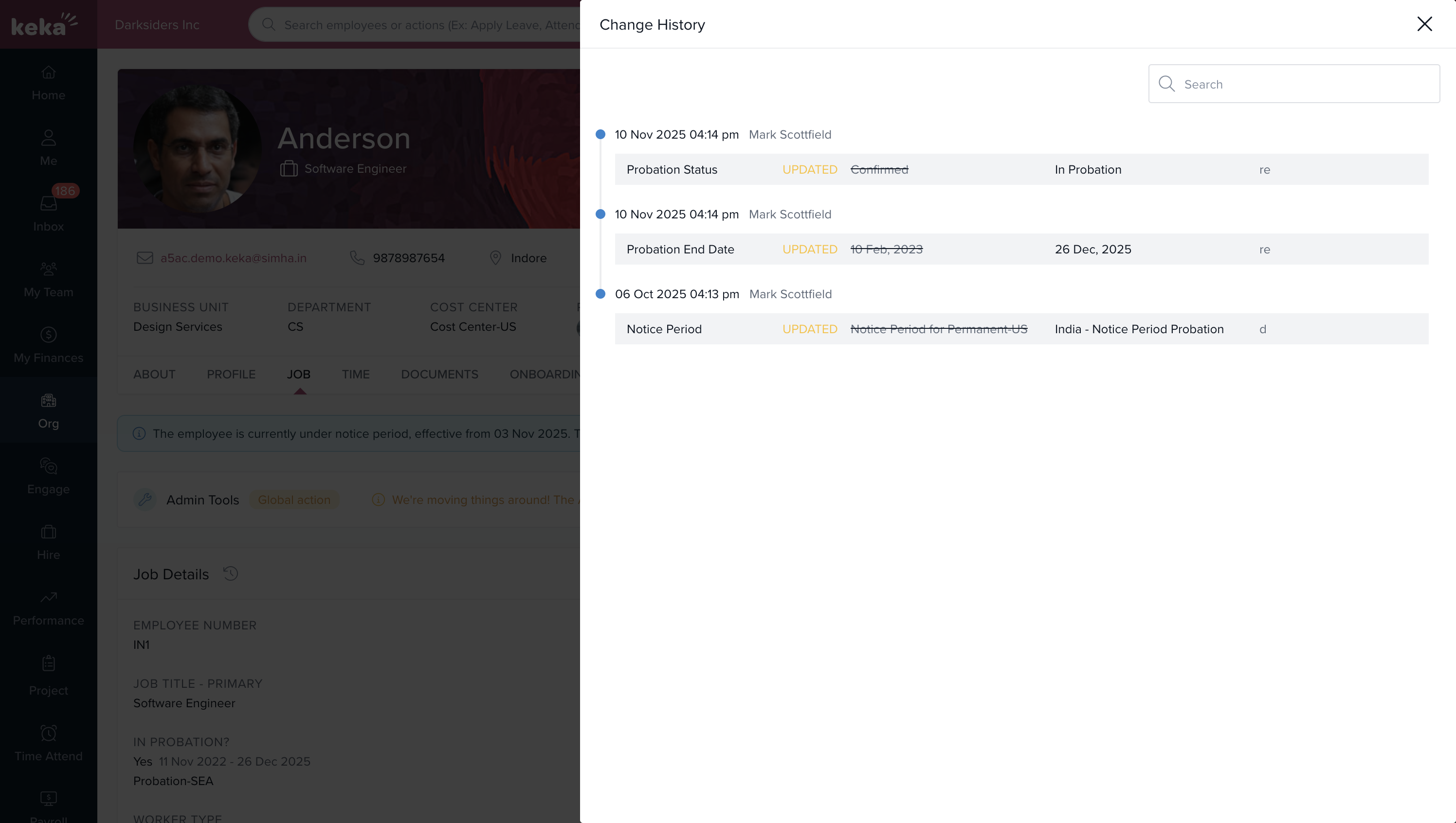Click Anderson's profile photo
This screenshot has height=823, width=1456.
[x=197, y=149]
